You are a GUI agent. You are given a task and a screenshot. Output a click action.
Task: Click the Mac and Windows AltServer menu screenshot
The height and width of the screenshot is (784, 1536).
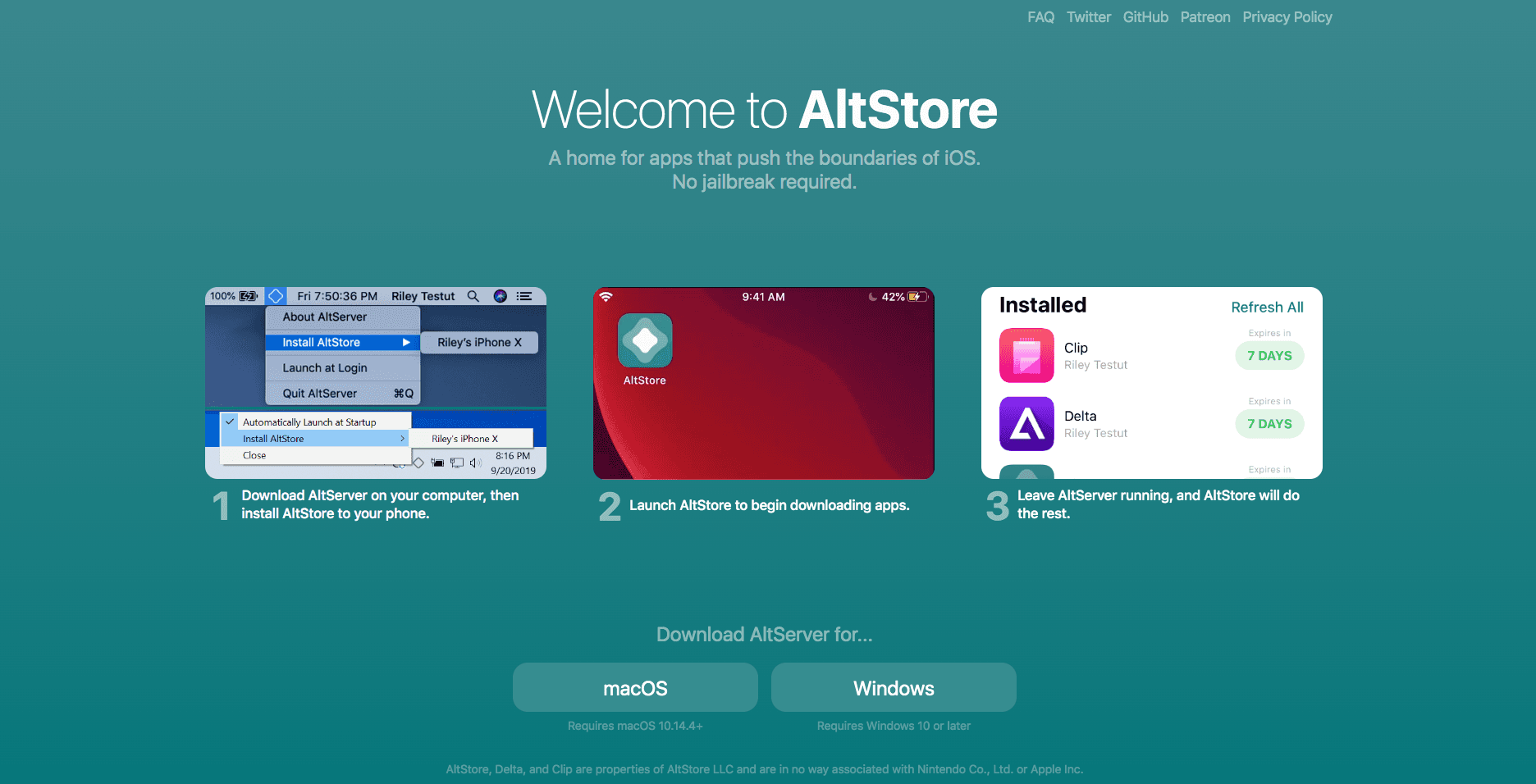coord(376,383)
